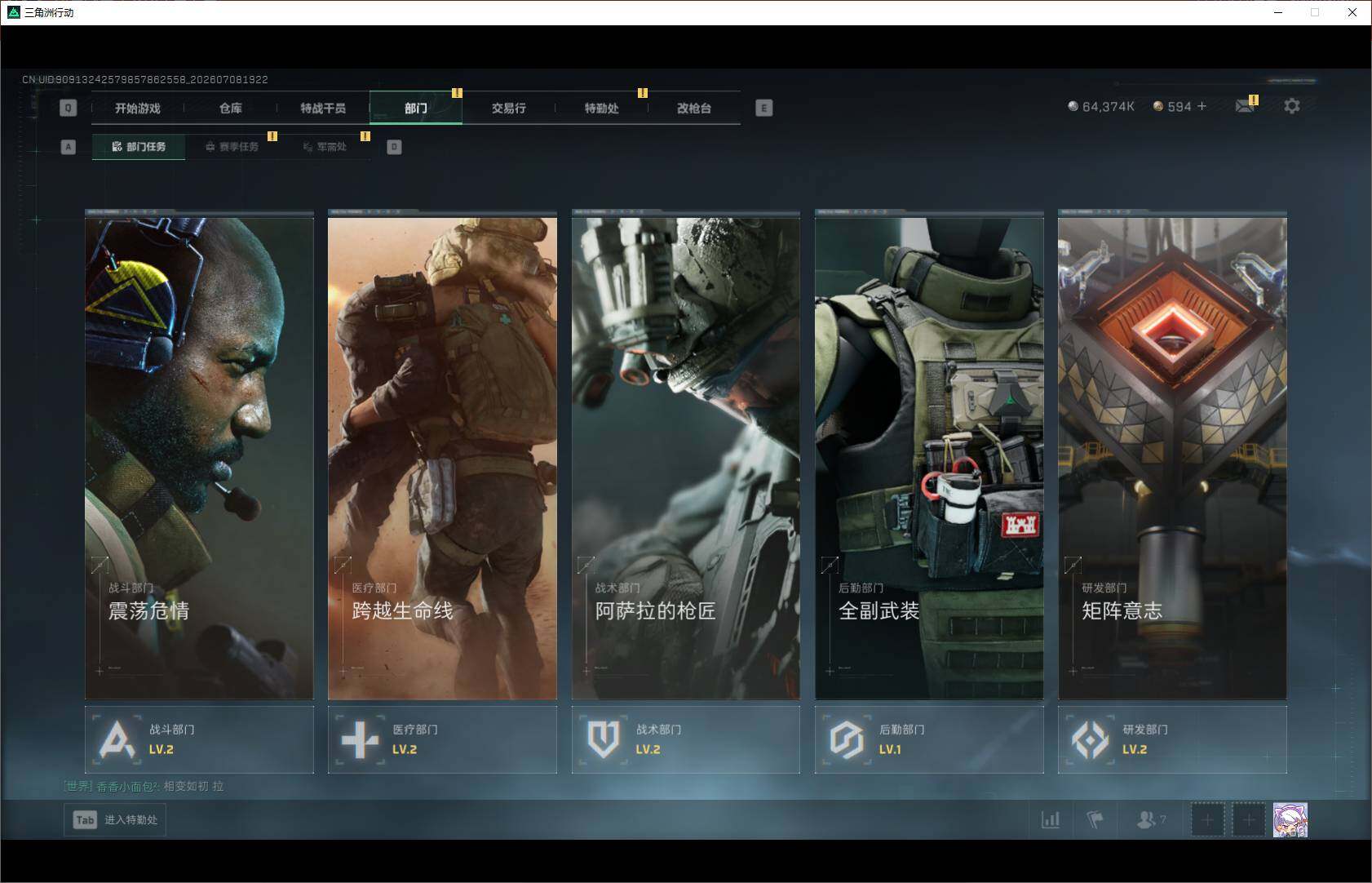The height and width of the screenshot is (883, 1372).
Task: Click the 64,374K balance text
Action: click(1109, 107)
